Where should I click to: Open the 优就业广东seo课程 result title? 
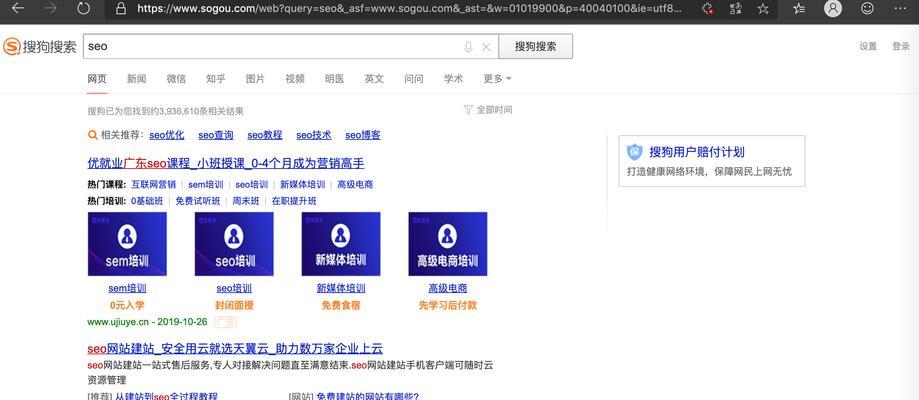tap(226, 163)
